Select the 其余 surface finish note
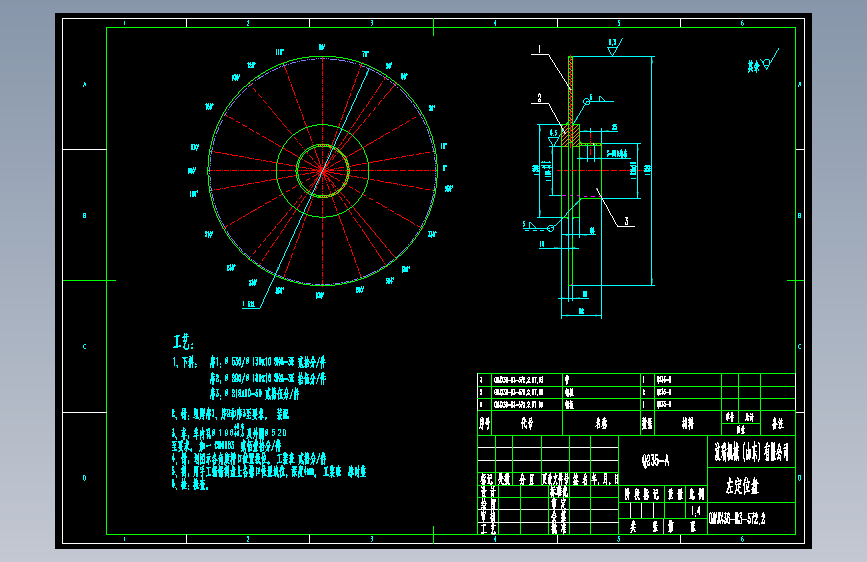The image size is (867, 562). pyautogui.click(x=753, y=66)
